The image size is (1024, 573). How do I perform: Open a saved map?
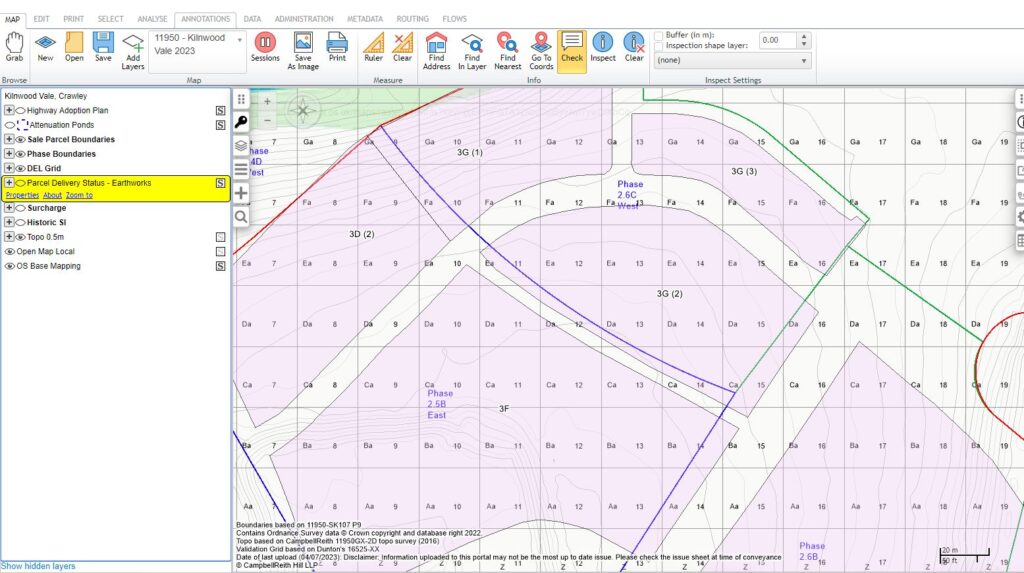[74, 46]
